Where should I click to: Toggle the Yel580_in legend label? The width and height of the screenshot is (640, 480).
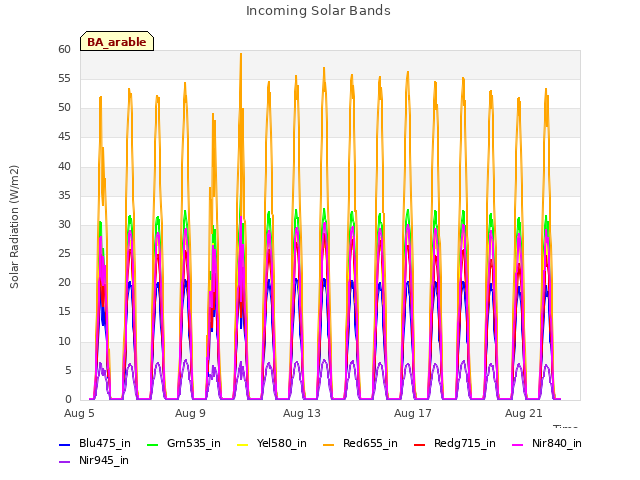pyautogui.click(x=282, y=444)
